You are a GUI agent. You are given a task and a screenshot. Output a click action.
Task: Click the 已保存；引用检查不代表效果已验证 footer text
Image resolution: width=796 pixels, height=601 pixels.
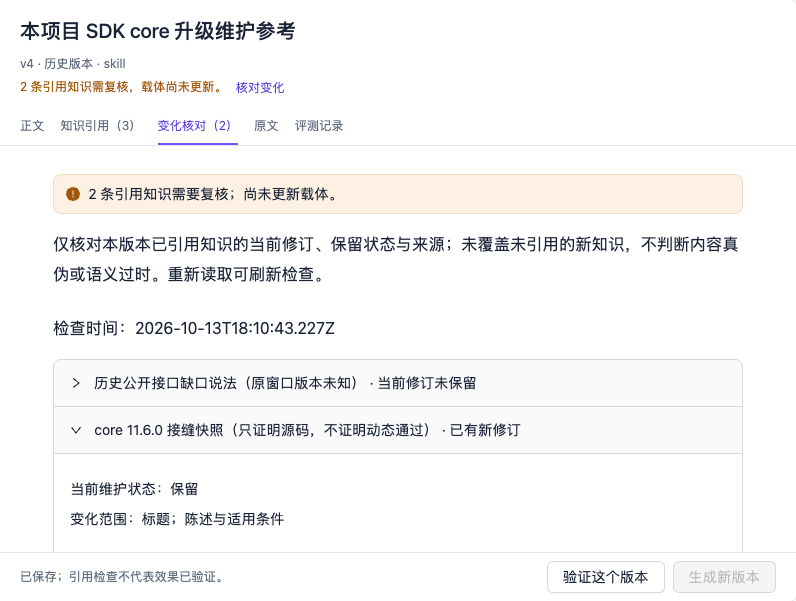(x=122, y=577)
